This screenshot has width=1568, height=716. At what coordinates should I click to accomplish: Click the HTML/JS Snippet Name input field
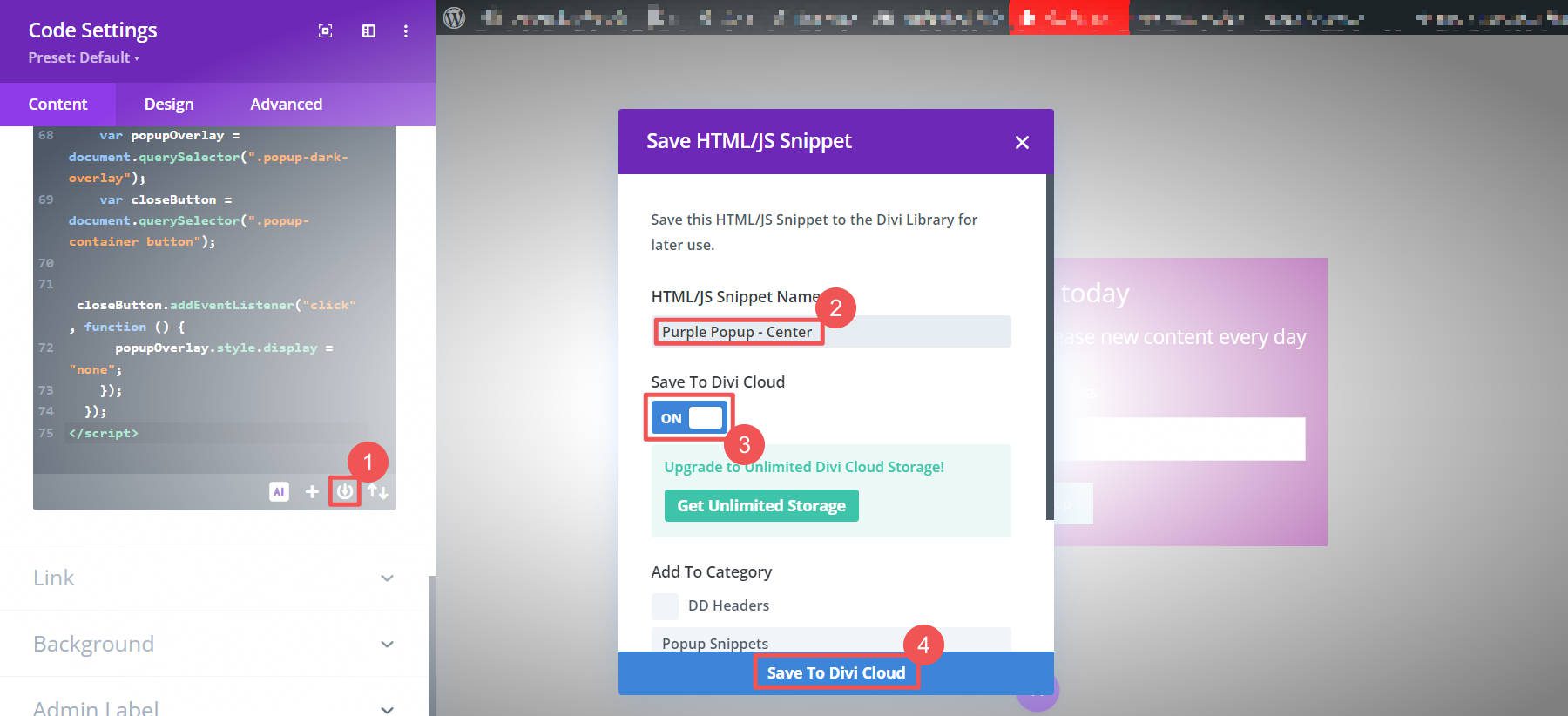click(x=831, y=332)
